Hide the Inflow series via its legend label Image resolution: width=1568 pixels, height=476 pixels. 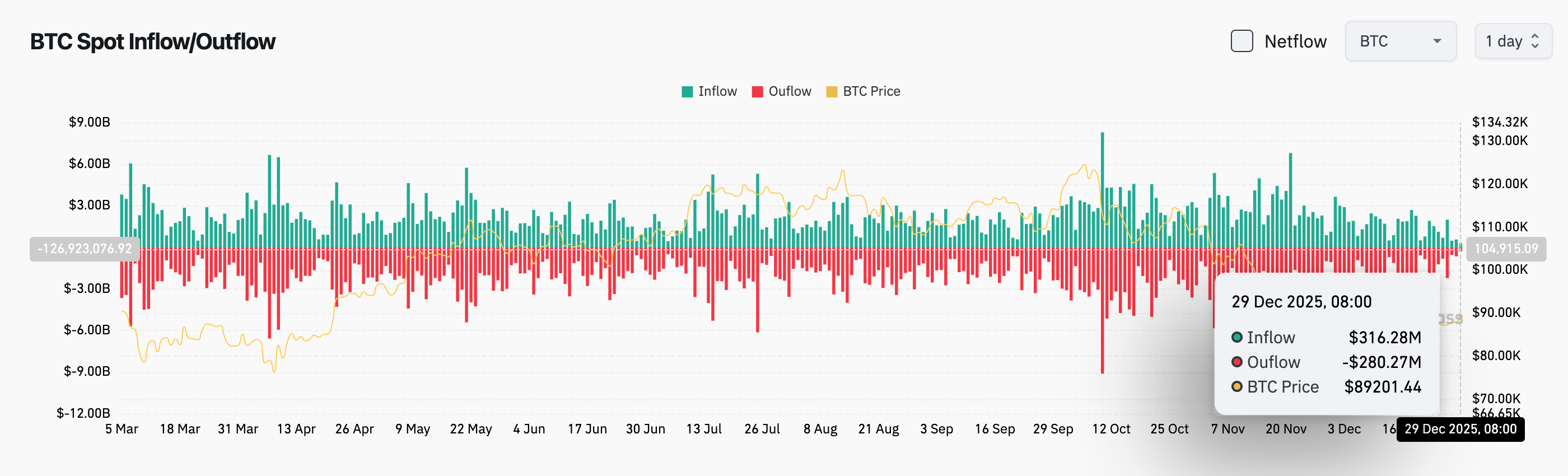(x=718, y=91)
